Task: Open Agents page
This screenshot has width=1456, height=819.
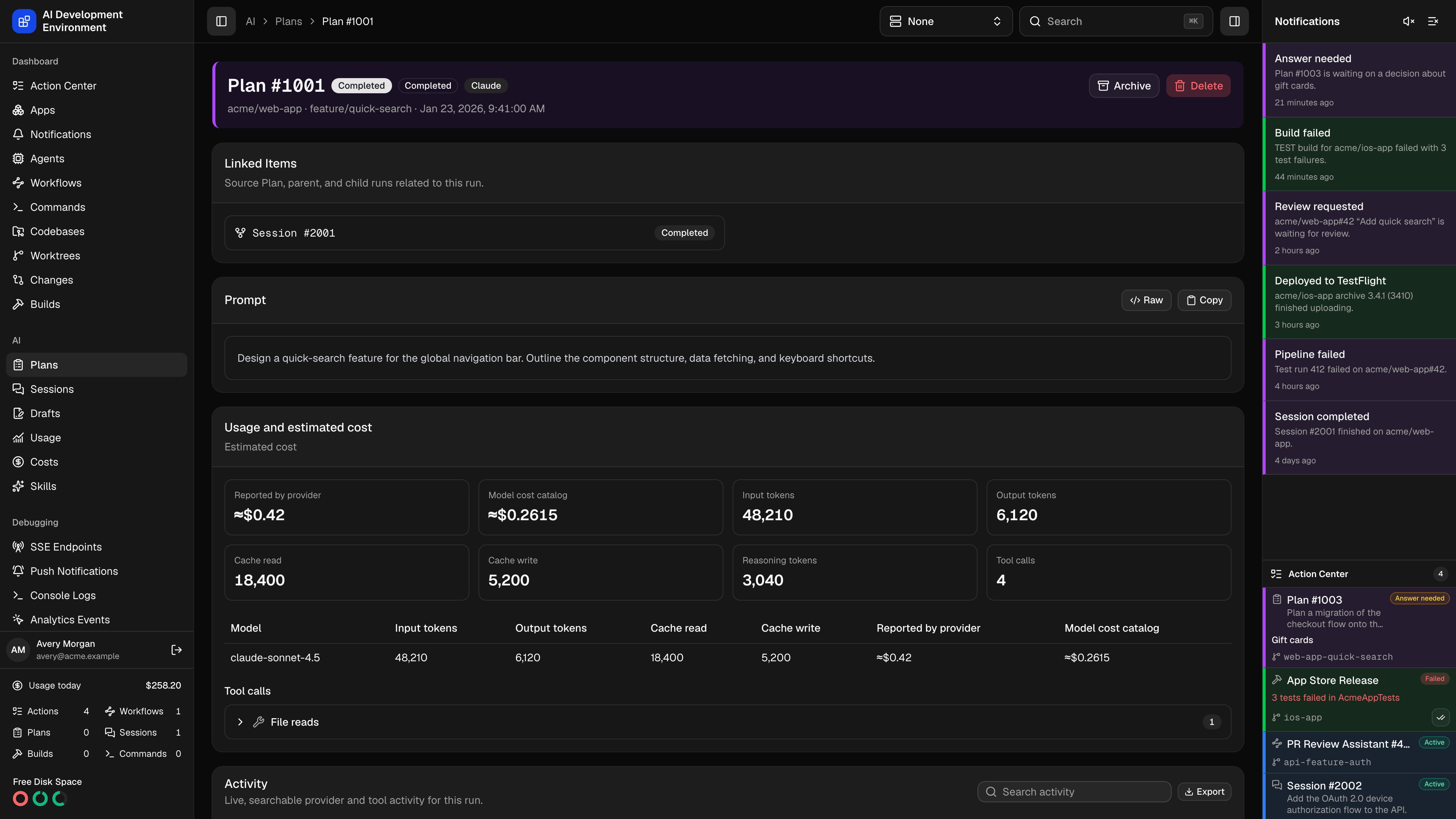Action: [97, 159]
